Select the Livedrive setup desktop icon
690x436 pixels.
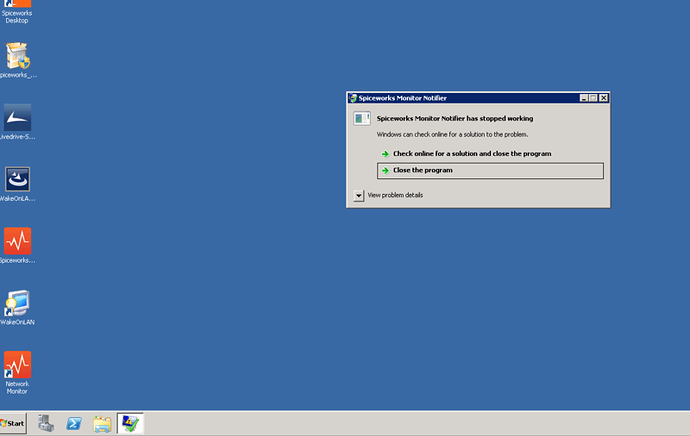[18, 117]
